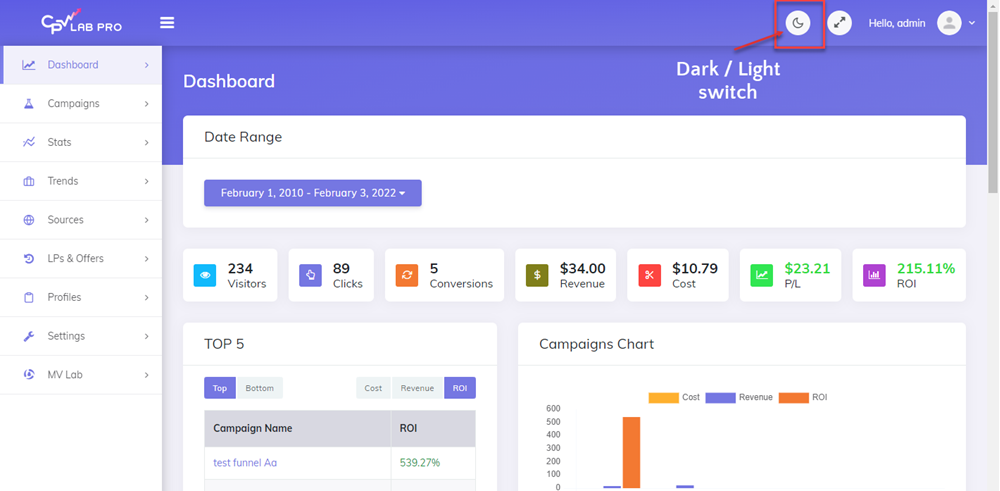
Task: Switch TOP 5 to Bottom
Action: click(259, 388)
